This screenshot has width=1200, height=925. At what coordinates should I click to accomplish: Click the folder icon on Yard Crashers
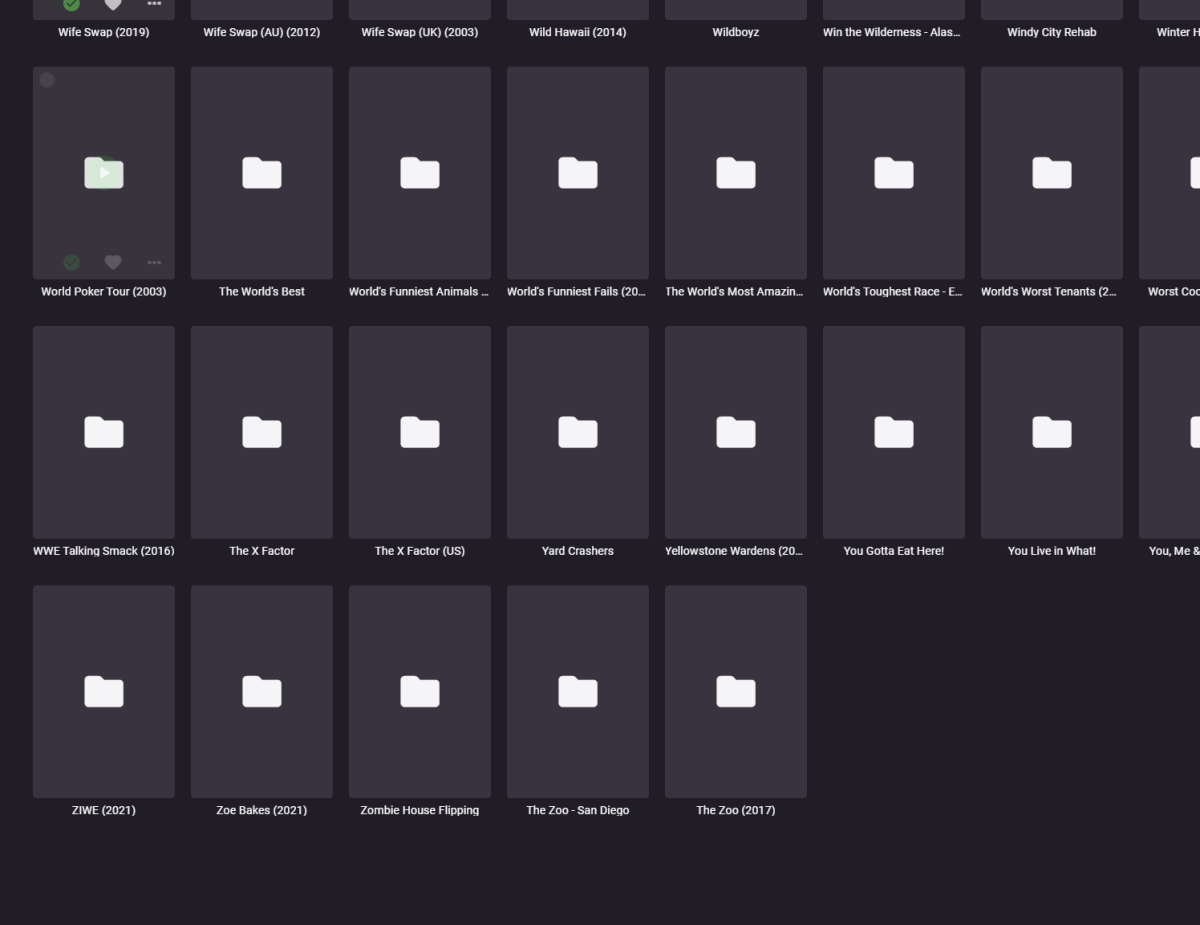point(578,432)
